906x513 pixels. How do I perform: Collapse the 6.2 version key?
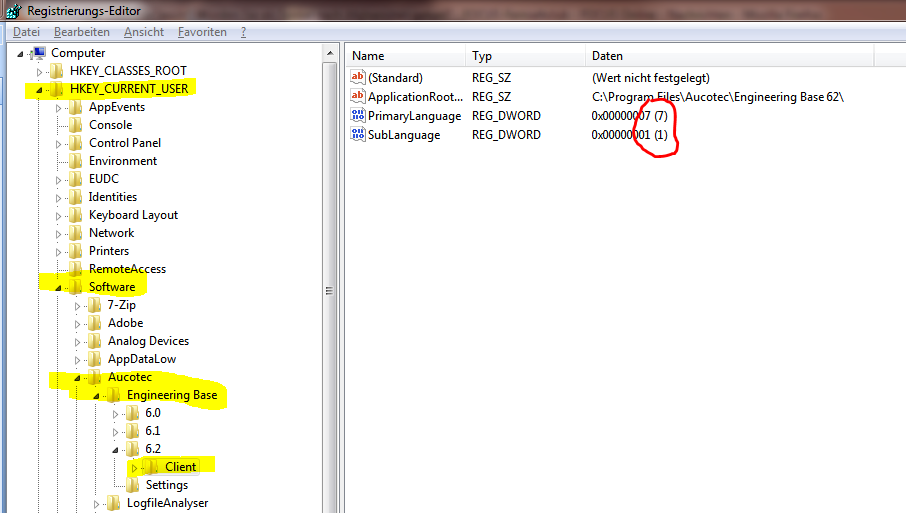116,449
